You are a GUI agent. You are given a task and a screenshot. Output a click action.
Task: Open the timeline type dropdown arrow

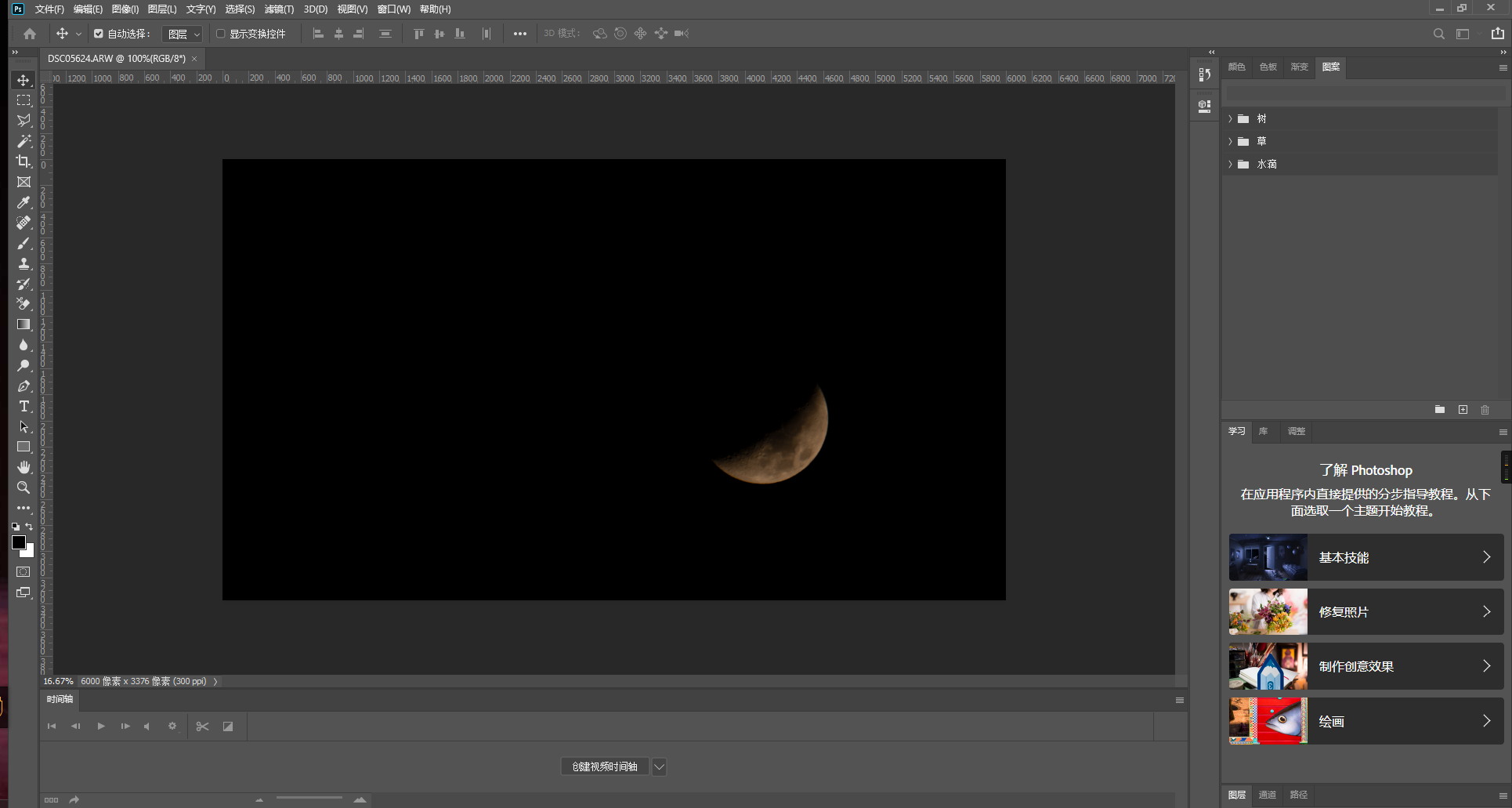(660, 766)
